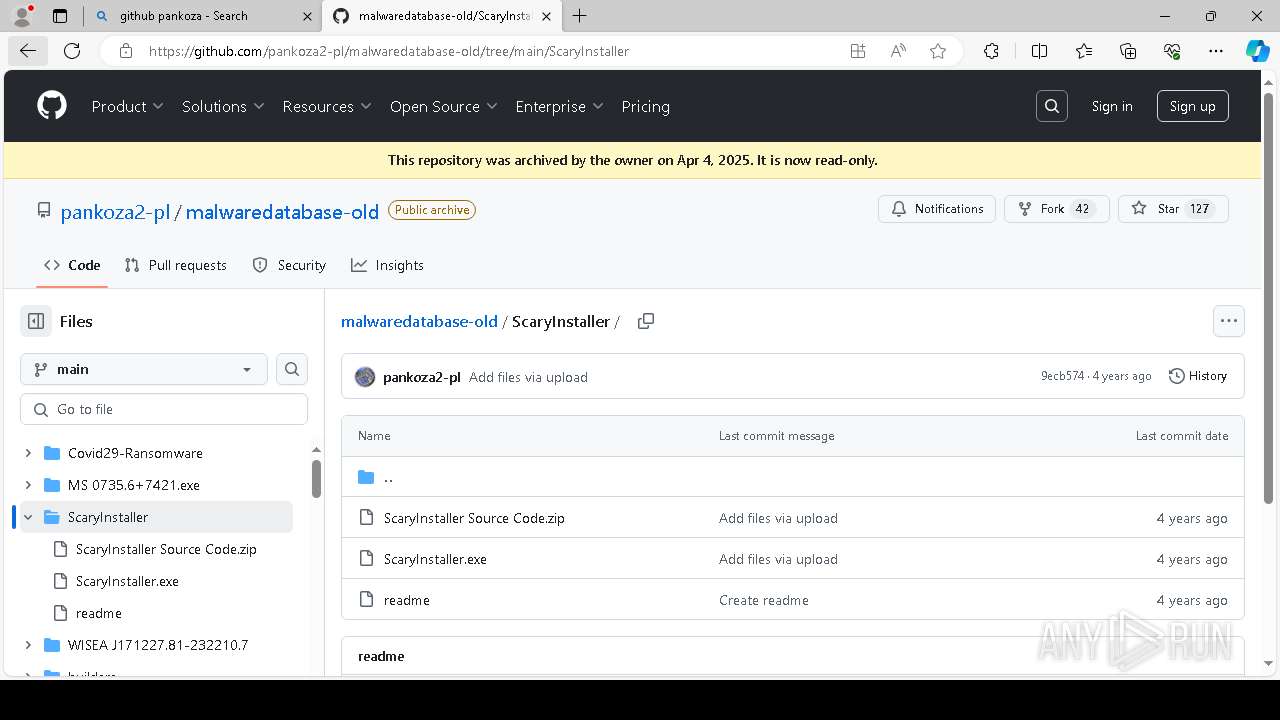Screen dimensions: 1280x720
Task: Expand the Resources menu
Action: tap(327, 106)
